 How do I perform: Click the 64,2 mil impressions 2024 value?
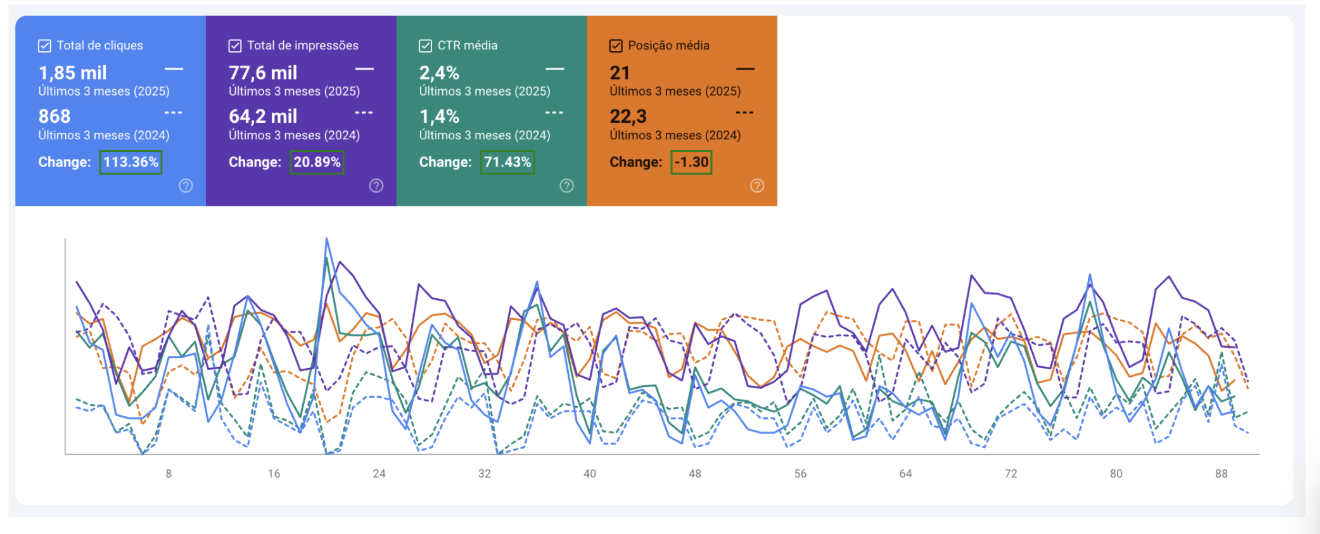(263, 116)
